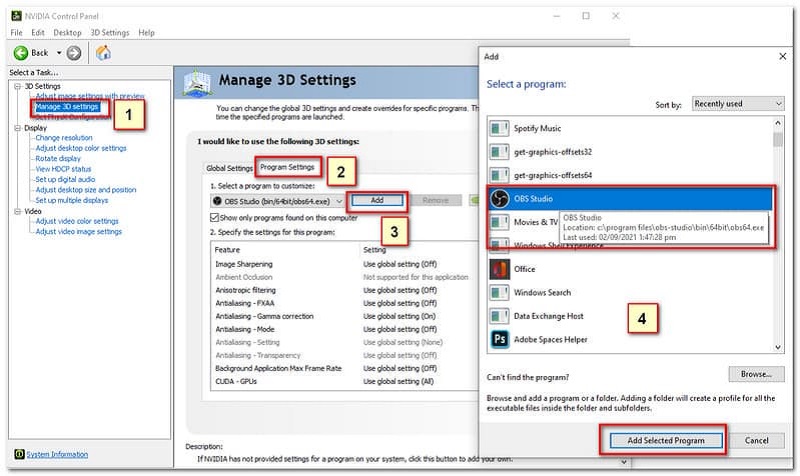This screenshot has width=800, height=476.
Task: Click the NVIDIA Control Panel title icon
Action: click(x=16, y=16)
